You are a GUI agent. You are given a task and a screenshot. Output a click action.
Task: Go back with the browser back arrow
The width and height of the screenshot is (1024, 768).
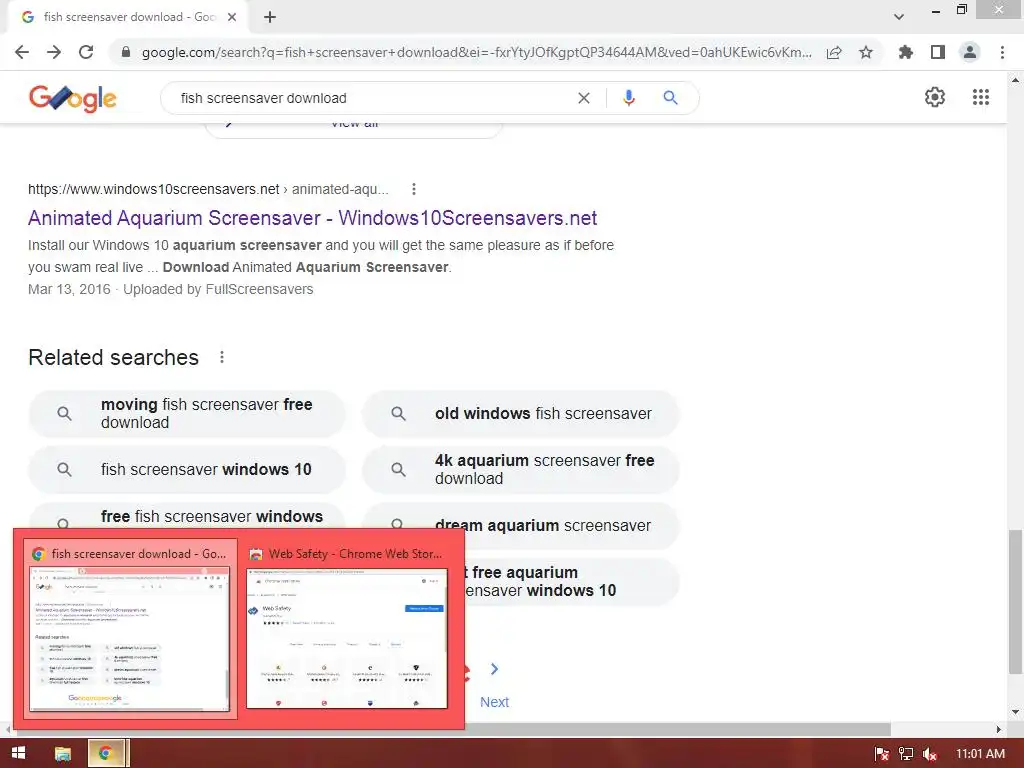(x=22, y=52)
